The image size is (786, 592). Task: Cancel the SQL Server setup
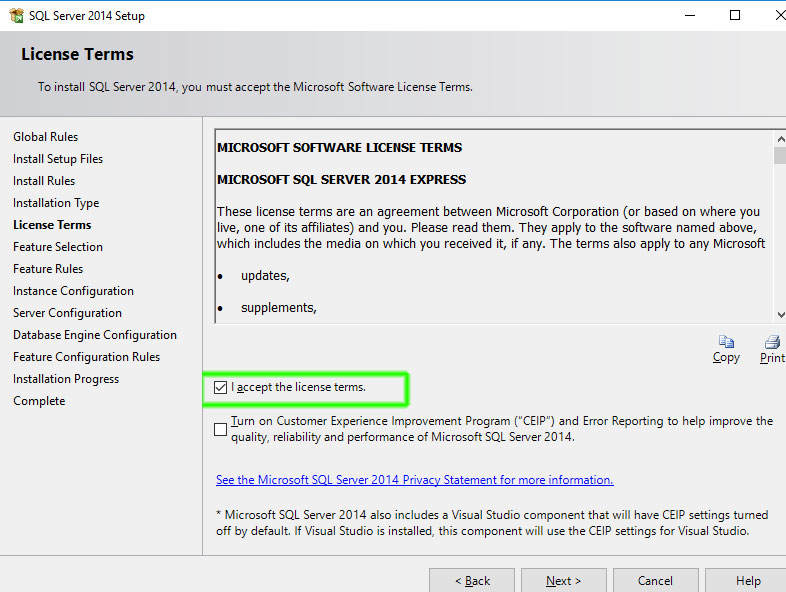click(x=656, y=580)
